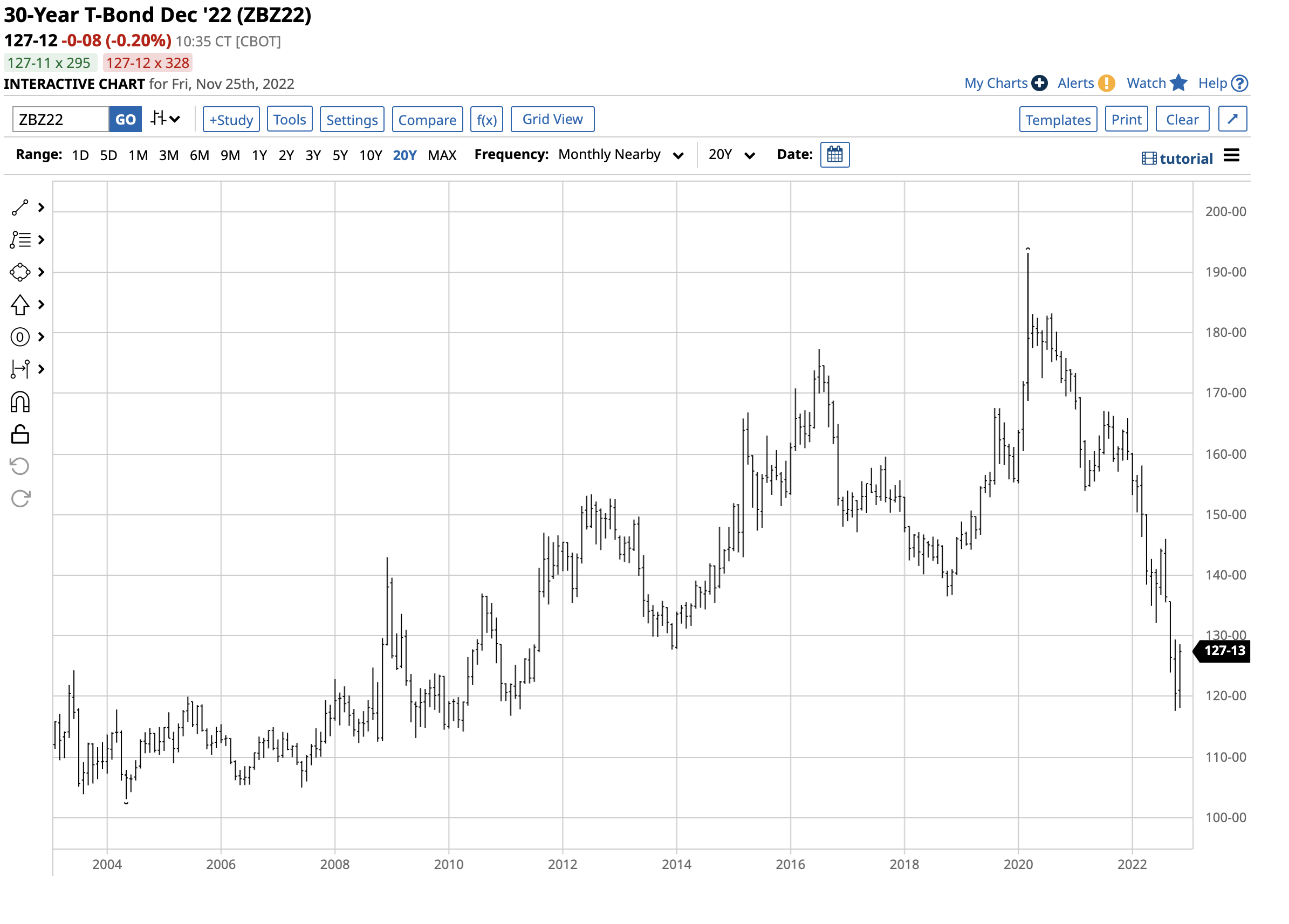Select the 10Y range option
This screenshot has height=924, width=1289.
371,155
